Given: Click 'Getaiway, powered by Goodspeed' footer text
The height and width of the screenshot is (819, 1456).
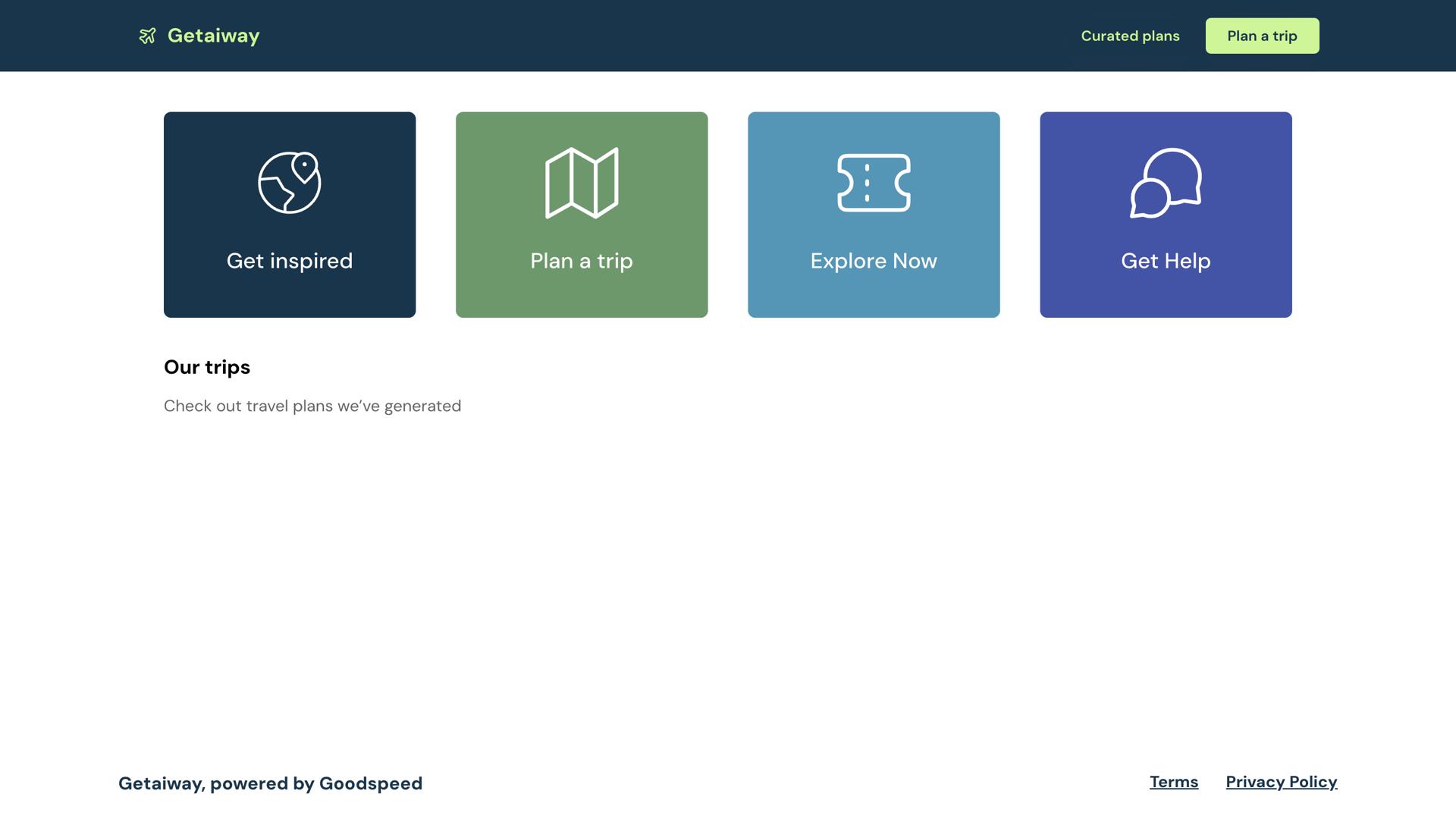Looking at the screenshot, I should [271, 783].
